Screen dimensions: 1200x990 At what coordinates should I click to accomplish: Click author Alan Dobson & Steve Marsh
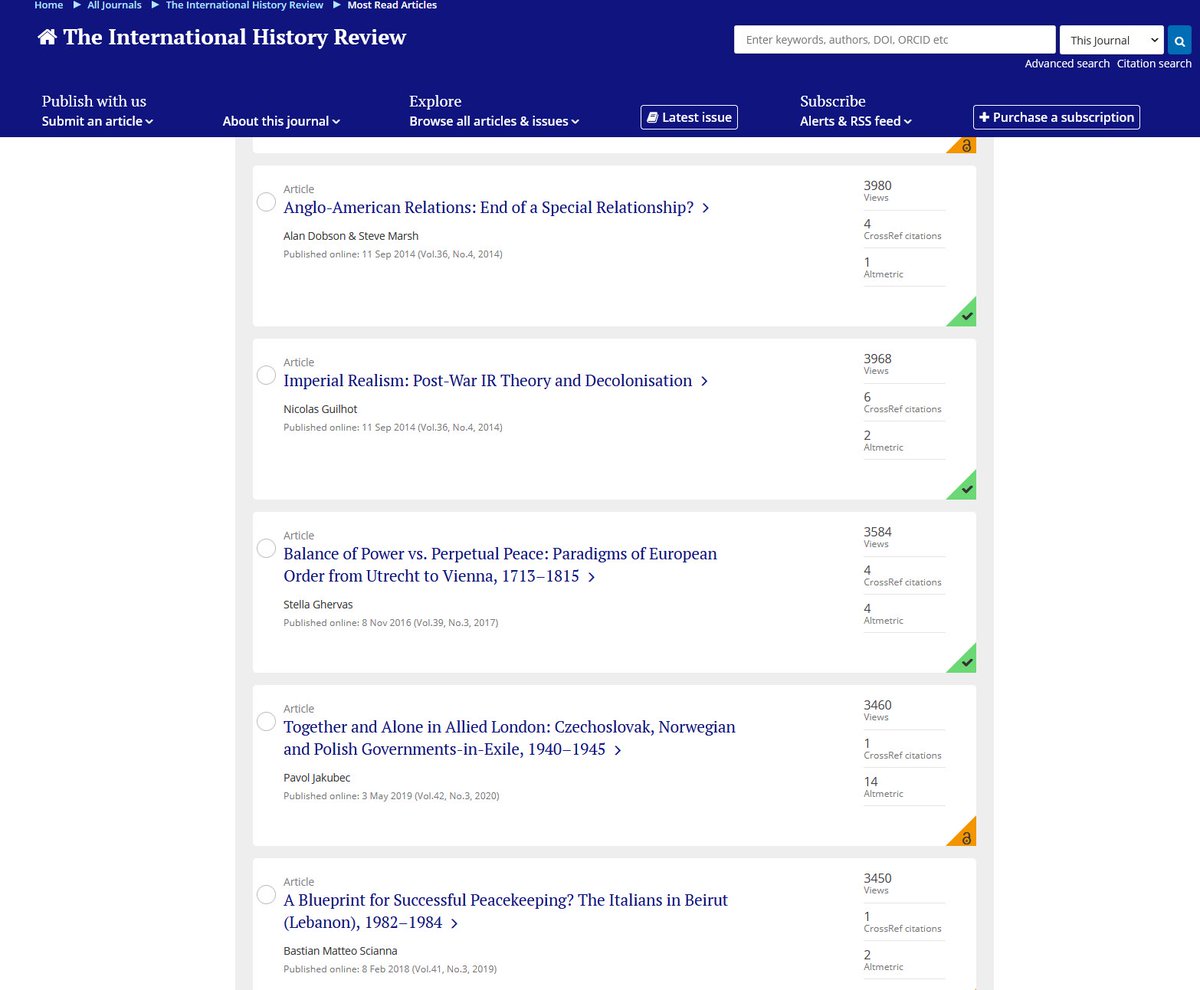351,236
